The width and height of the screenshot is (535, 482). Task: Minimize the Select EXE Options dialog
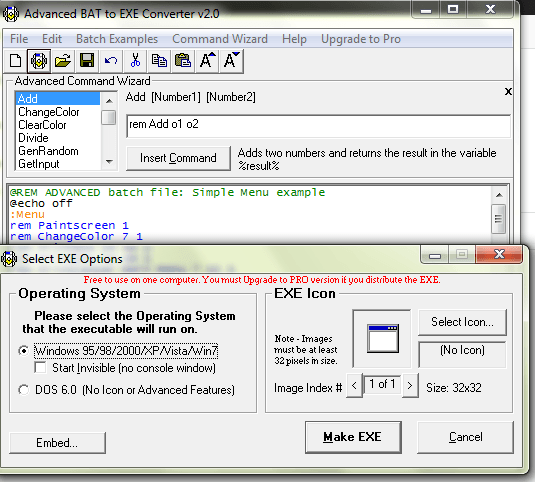coord(435,254)
